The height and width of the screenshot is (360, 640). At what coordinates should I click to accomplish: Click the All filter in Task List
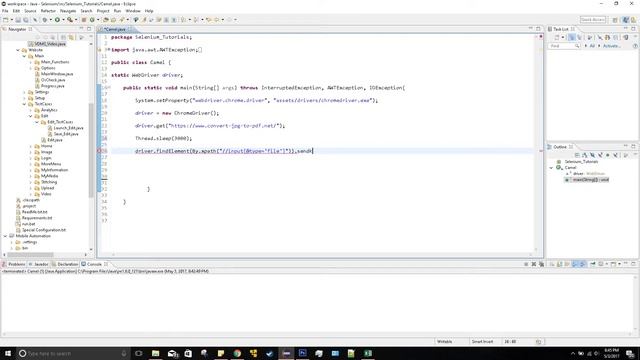point(592,46)
